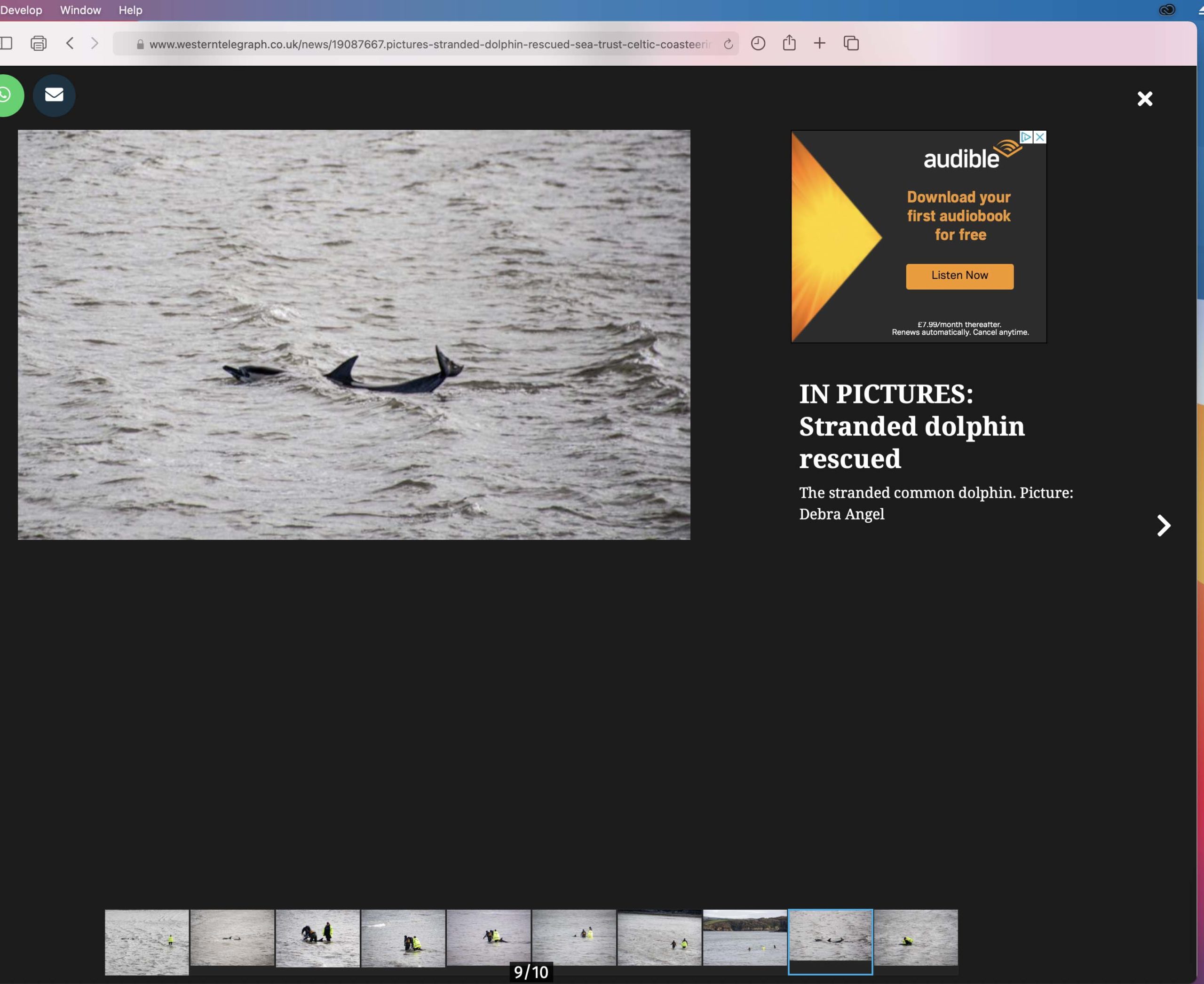Close the photo gallery overlay

pyautogui.click(x=1144, y=99)
